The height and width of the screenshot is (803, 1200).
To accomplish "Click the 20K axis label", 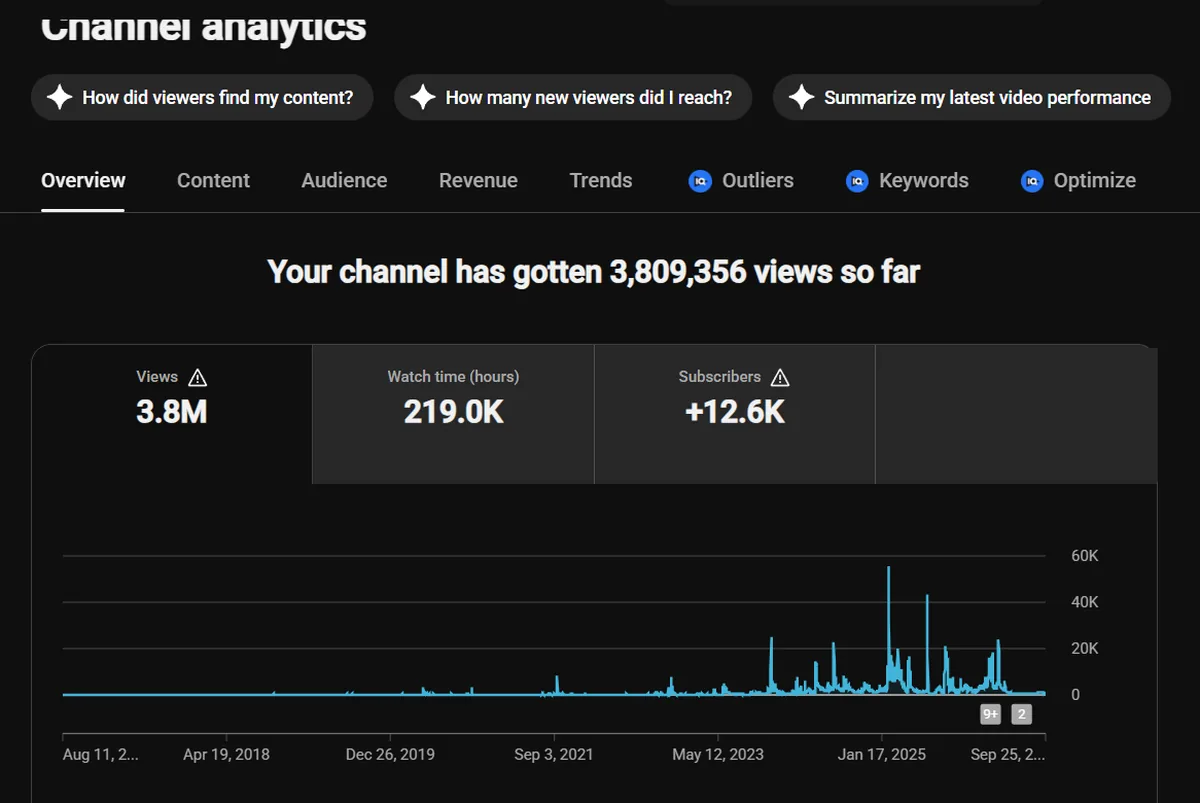I will 1084,648.
